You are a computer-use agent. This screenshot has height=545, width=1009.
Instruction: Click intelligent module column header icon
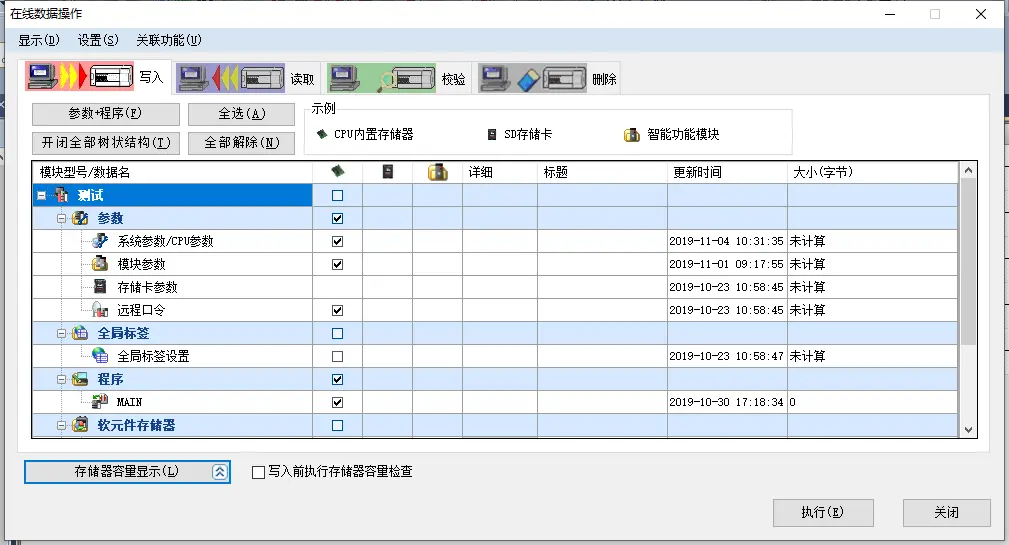point(438,172)
